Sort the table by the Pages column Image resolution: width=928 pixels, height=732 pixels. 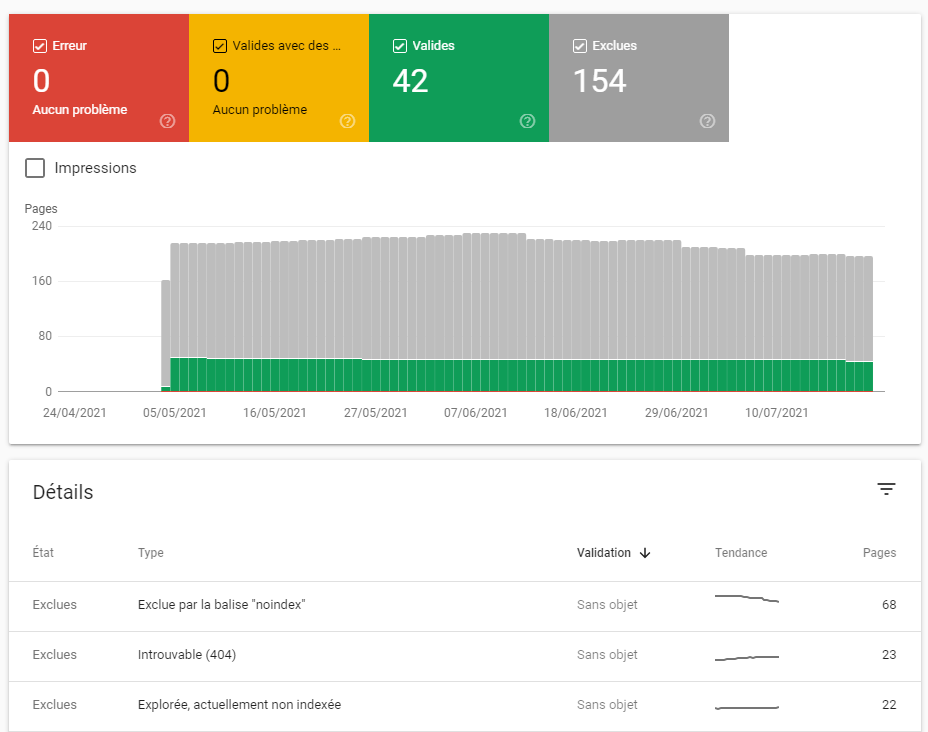pos(878,553)
